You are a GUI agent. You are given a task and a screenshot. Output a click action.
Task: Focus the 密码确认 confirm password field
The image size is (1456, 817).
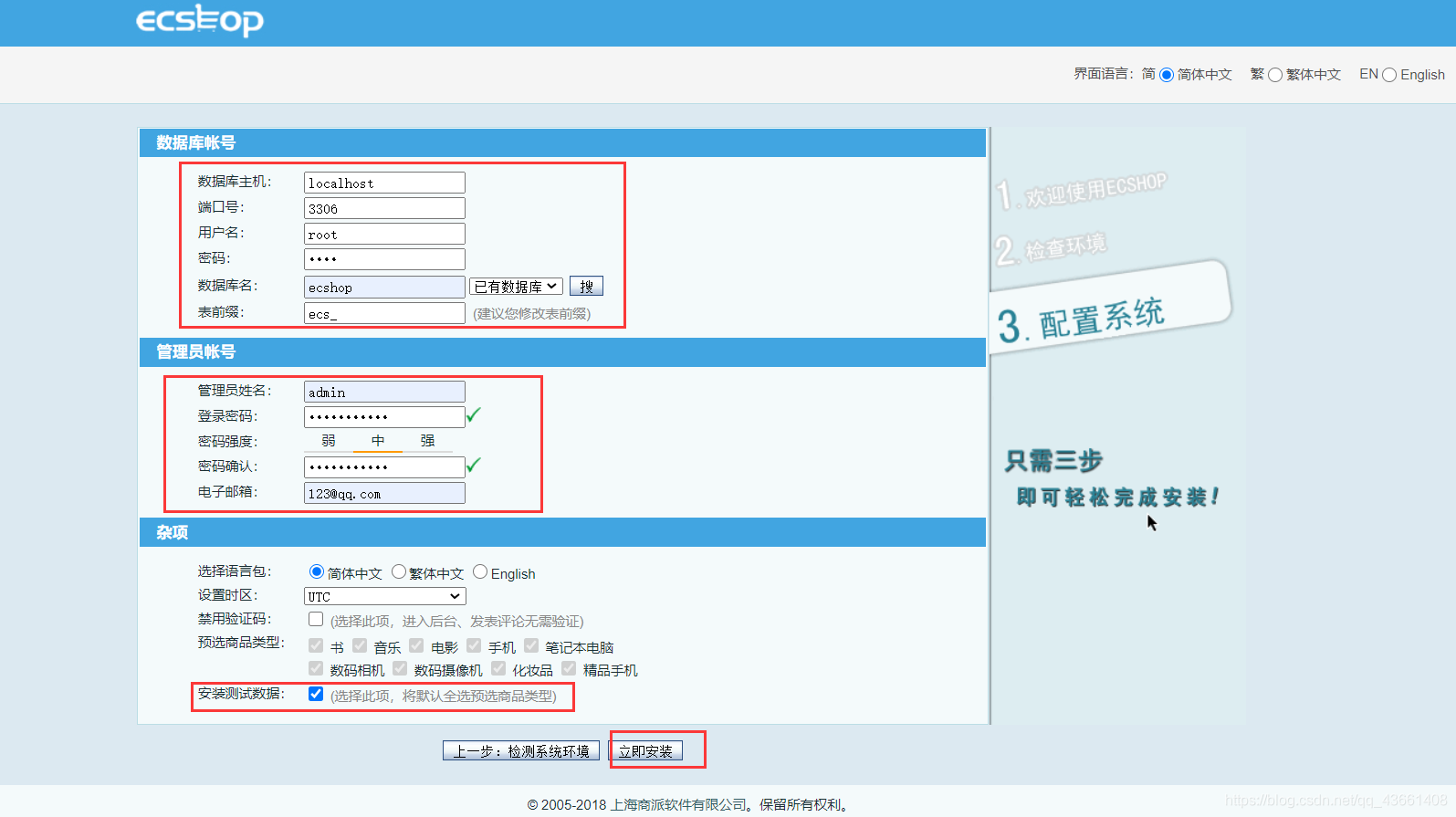coord(384,467)
